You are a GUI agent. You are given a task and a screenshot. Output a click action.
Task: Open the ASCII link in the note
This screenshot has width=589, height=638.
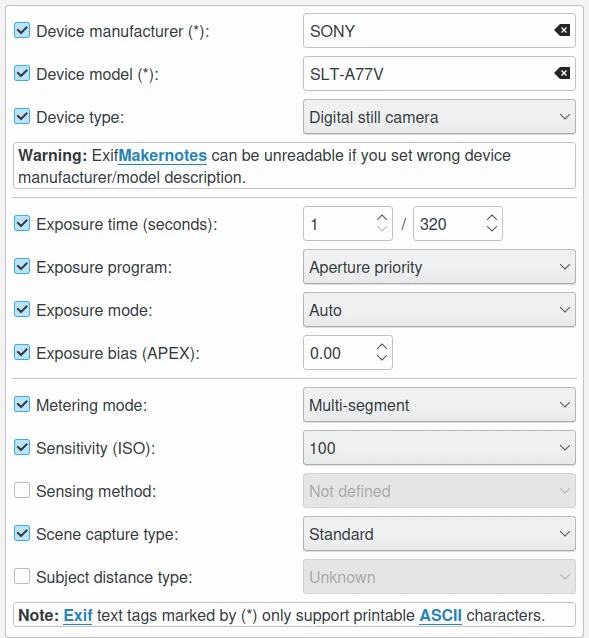(x=441, y=616)
